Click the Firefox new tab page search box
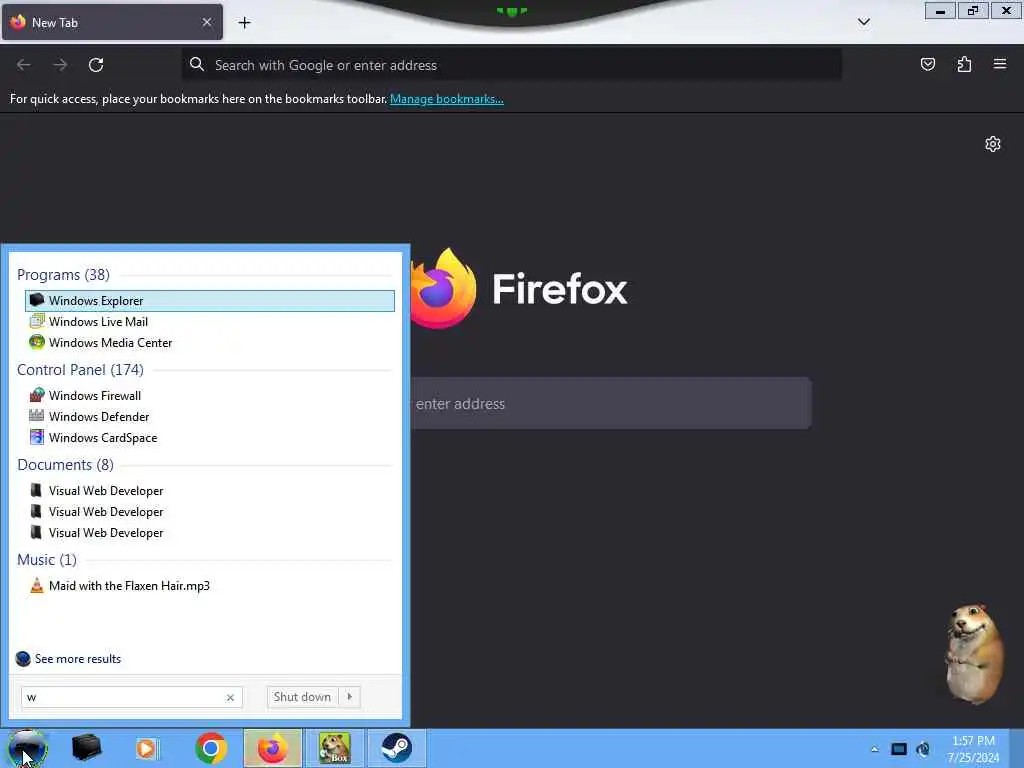 pos(611,404)
